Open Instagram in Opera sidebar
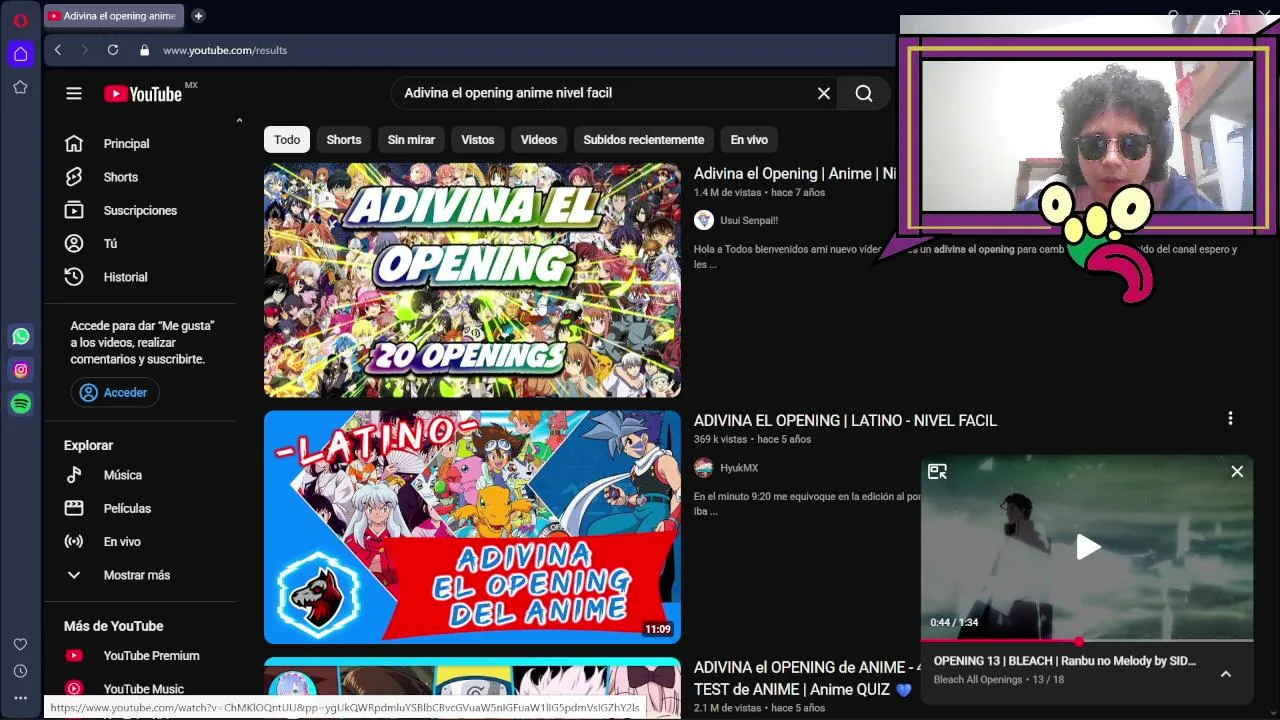 (x=21, y=370)
